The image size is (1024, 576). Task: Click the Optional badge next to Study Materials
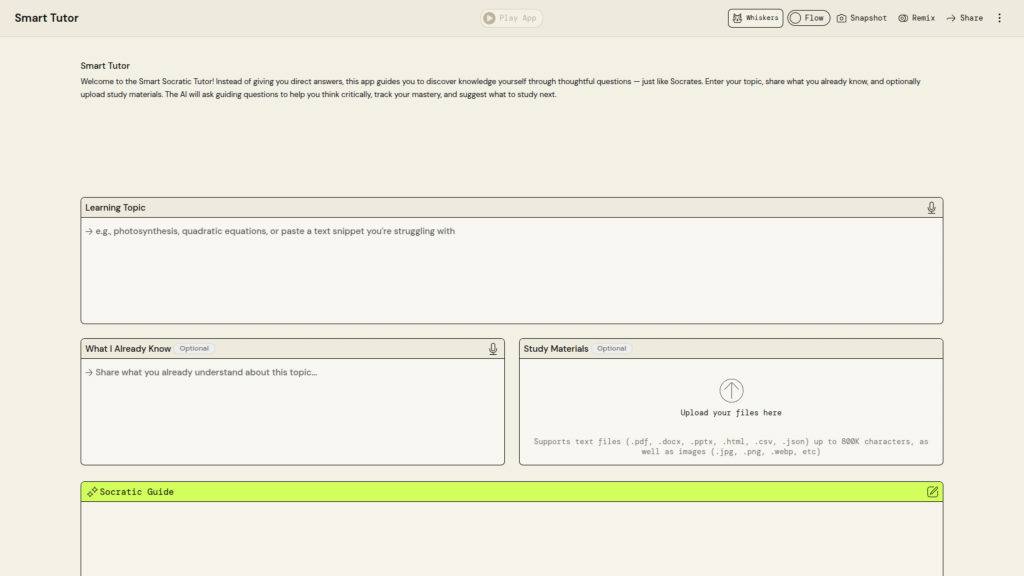pyautogui.click(x=612, y=349)
